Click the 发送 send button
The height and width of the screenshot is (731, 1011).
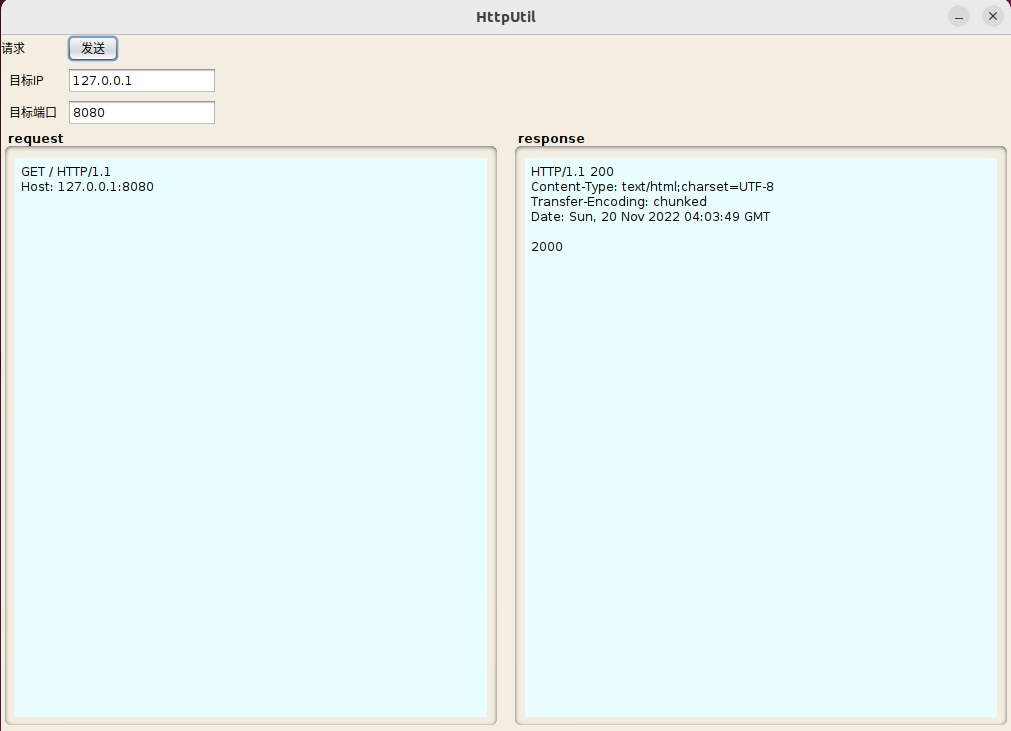(x=93, y=48)
